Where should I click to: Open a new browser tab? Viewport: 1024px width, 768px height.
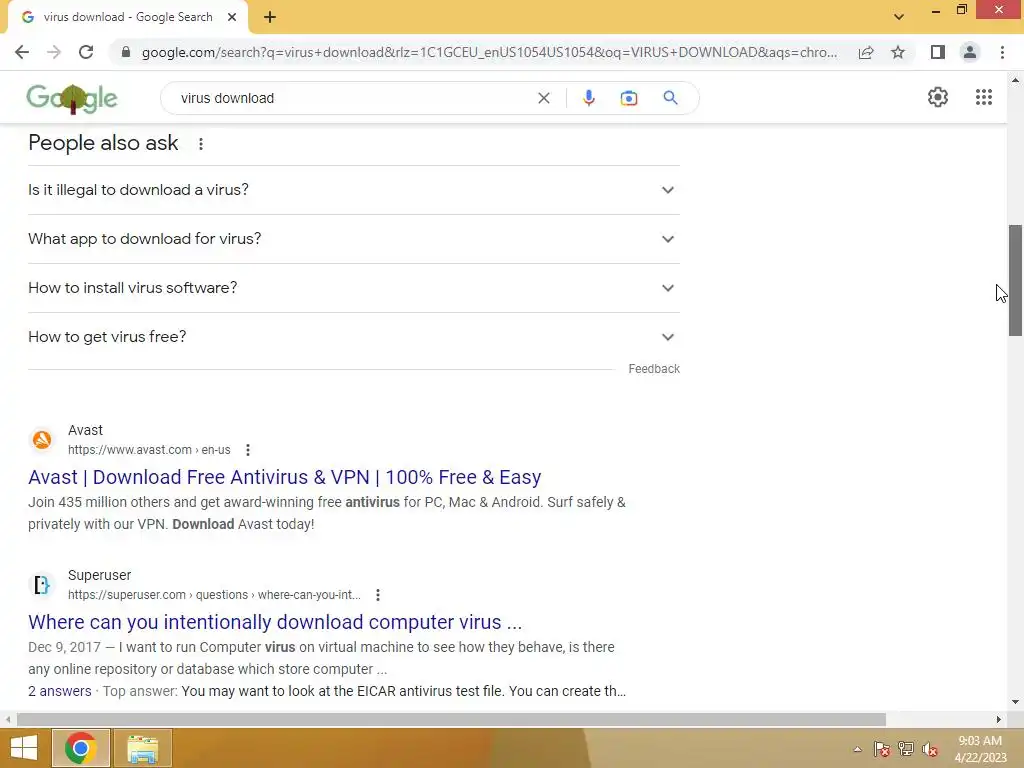270,17
